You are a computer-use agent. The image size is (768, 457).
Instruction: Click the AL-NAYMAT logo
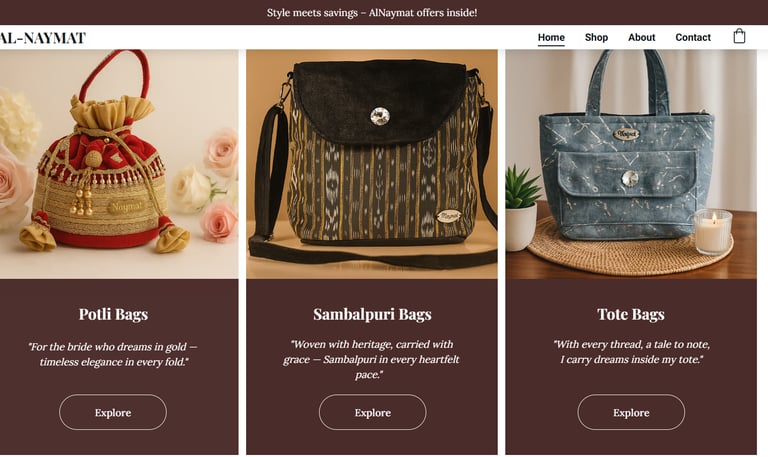click(x=43, y=38)
